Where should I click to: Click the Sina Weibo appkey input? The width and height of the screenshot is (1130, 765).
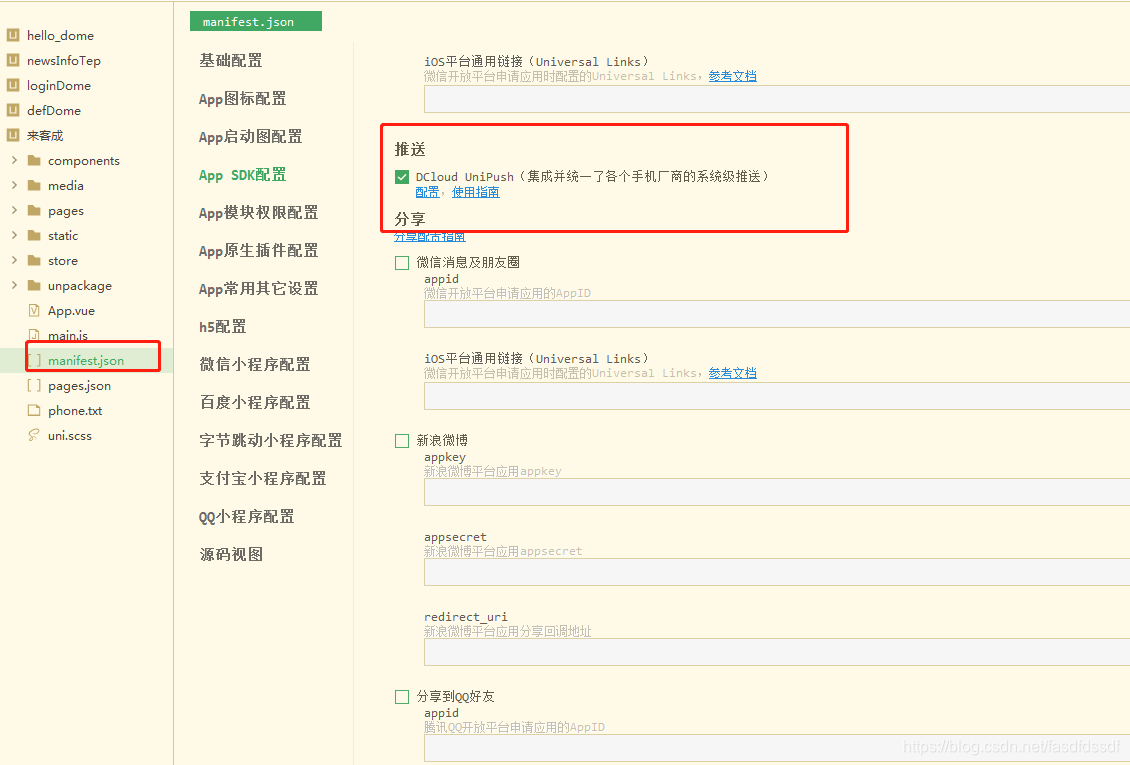click(x=777, y=493)
